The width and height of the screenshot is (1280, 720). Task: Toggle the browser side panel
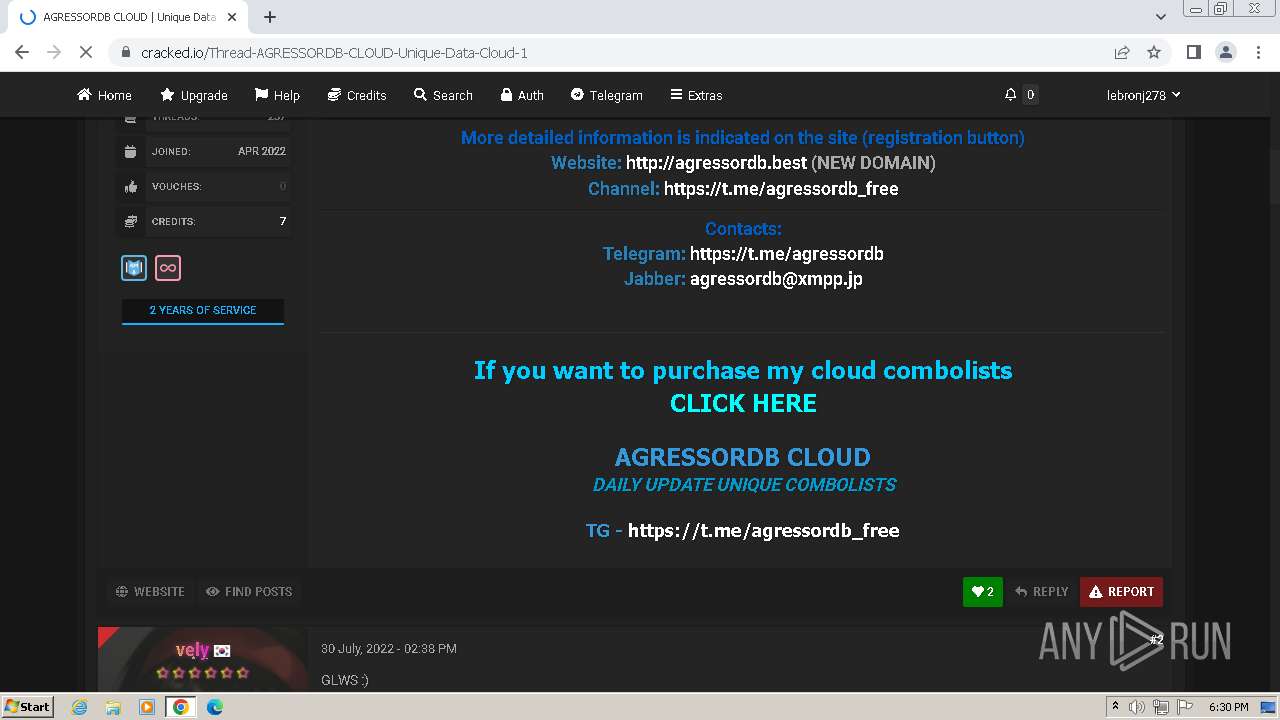click(x=1193, y=52)
